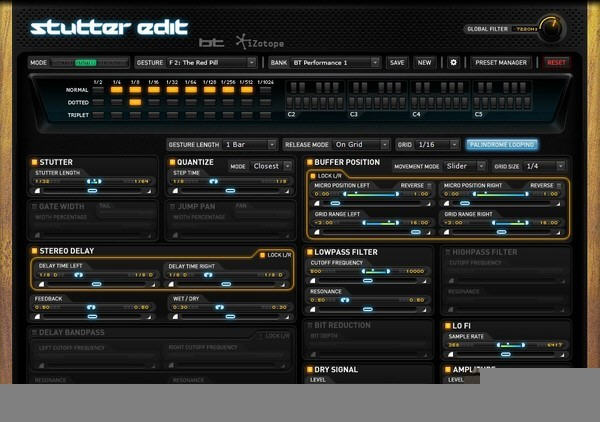Turn the Global Filter knob
Screen dimensions: 600x422
click(552, 28)
